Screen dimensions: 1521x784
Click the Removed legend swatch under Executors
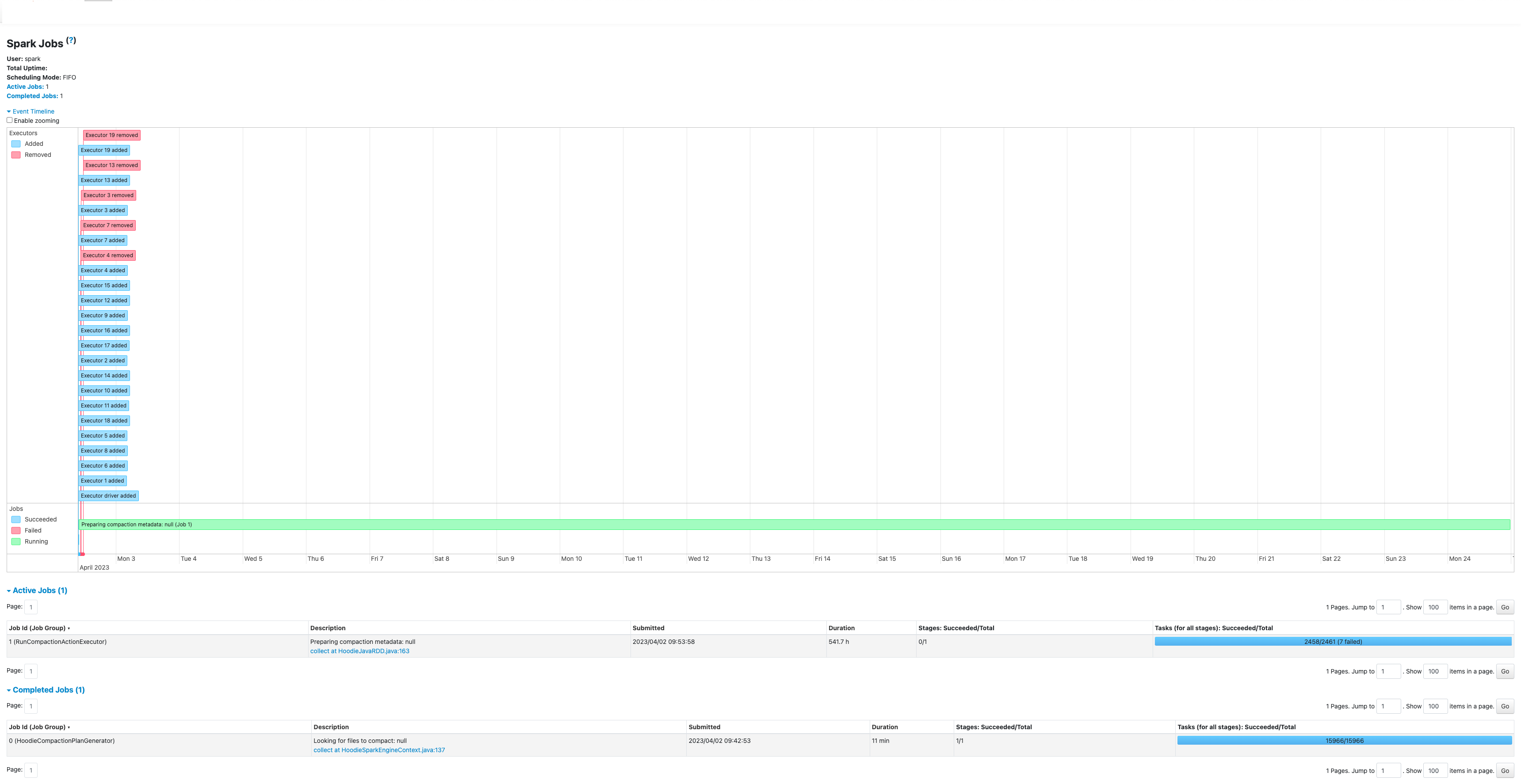click(x=16, y=155)
